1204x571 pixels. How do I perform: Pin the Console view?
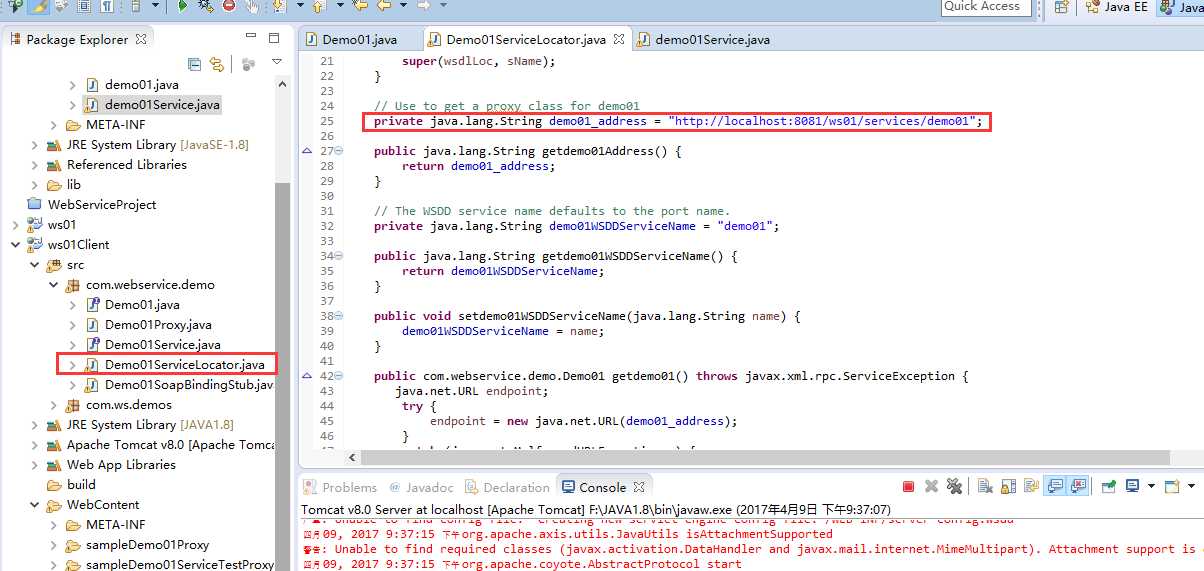(1108, 487)
